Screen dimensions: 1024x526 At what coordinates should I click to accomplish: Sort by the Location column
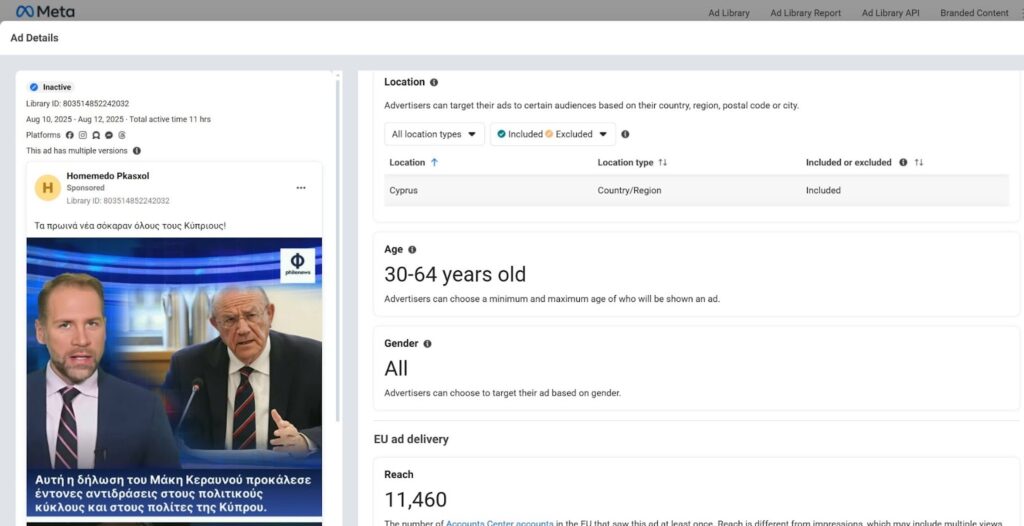(413, 162)
